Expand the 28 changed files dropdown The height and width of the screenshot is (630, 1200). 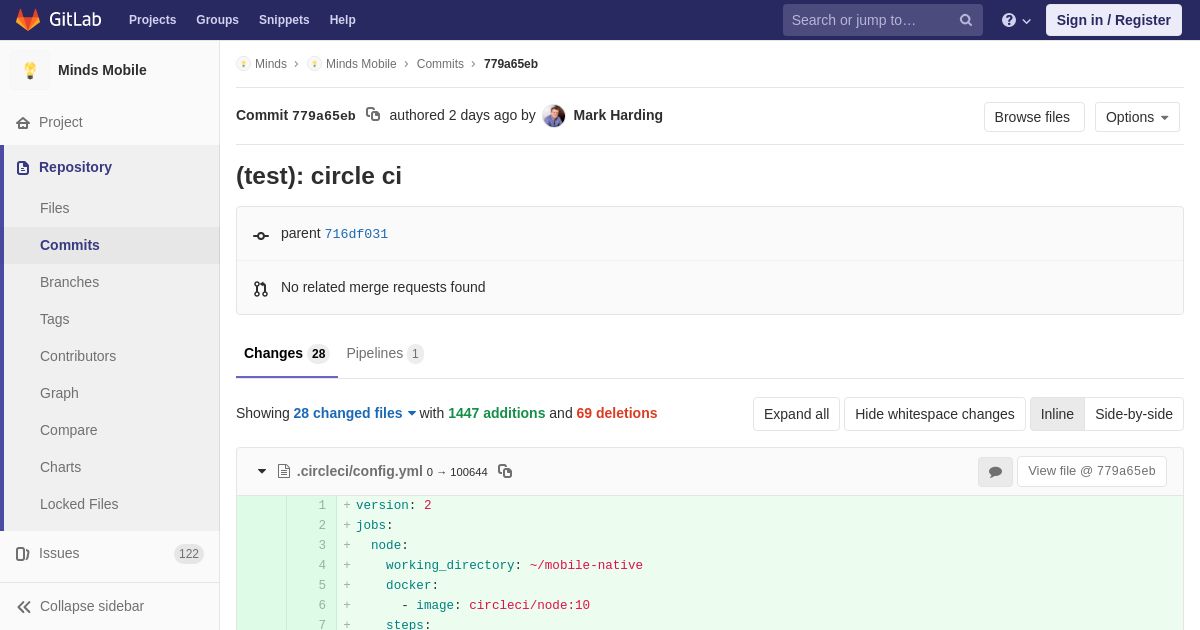click(354, 413)
